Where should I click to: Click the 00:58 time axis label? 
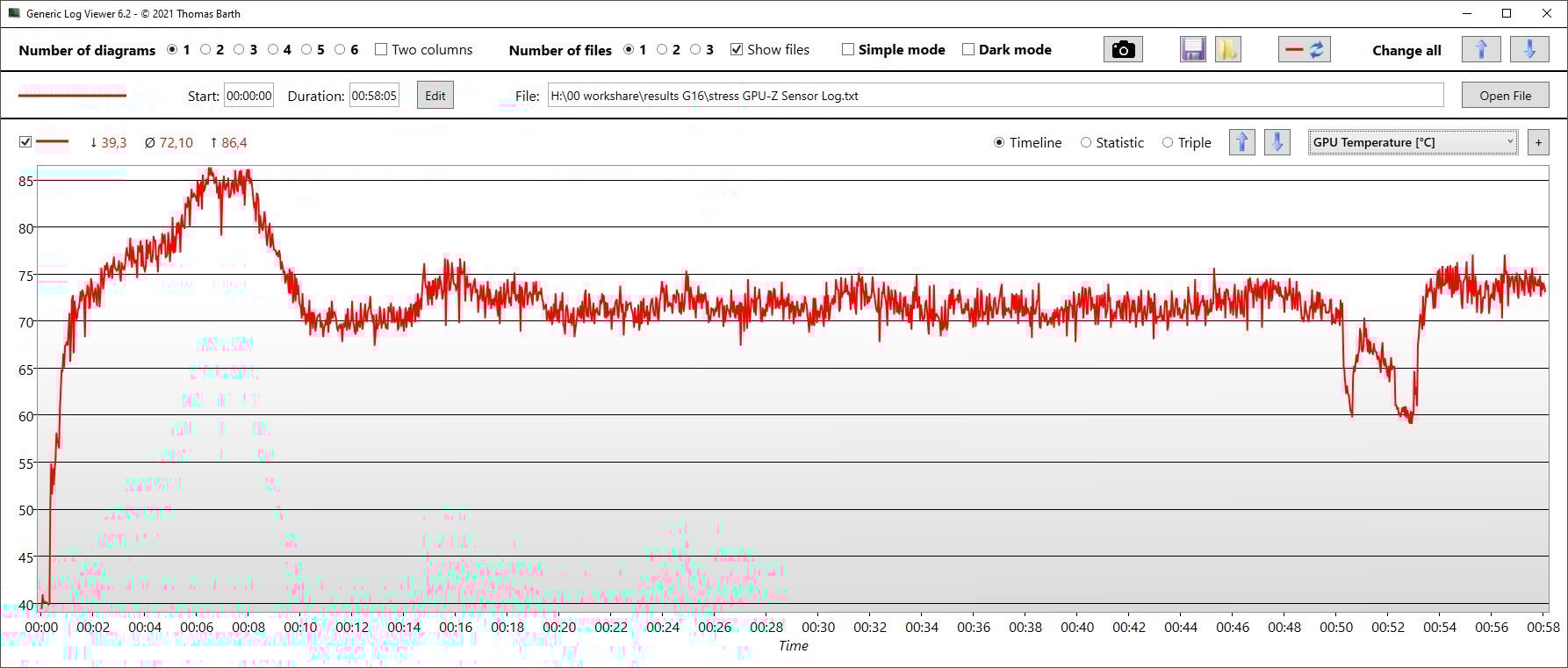click(x=1543, y=627)
